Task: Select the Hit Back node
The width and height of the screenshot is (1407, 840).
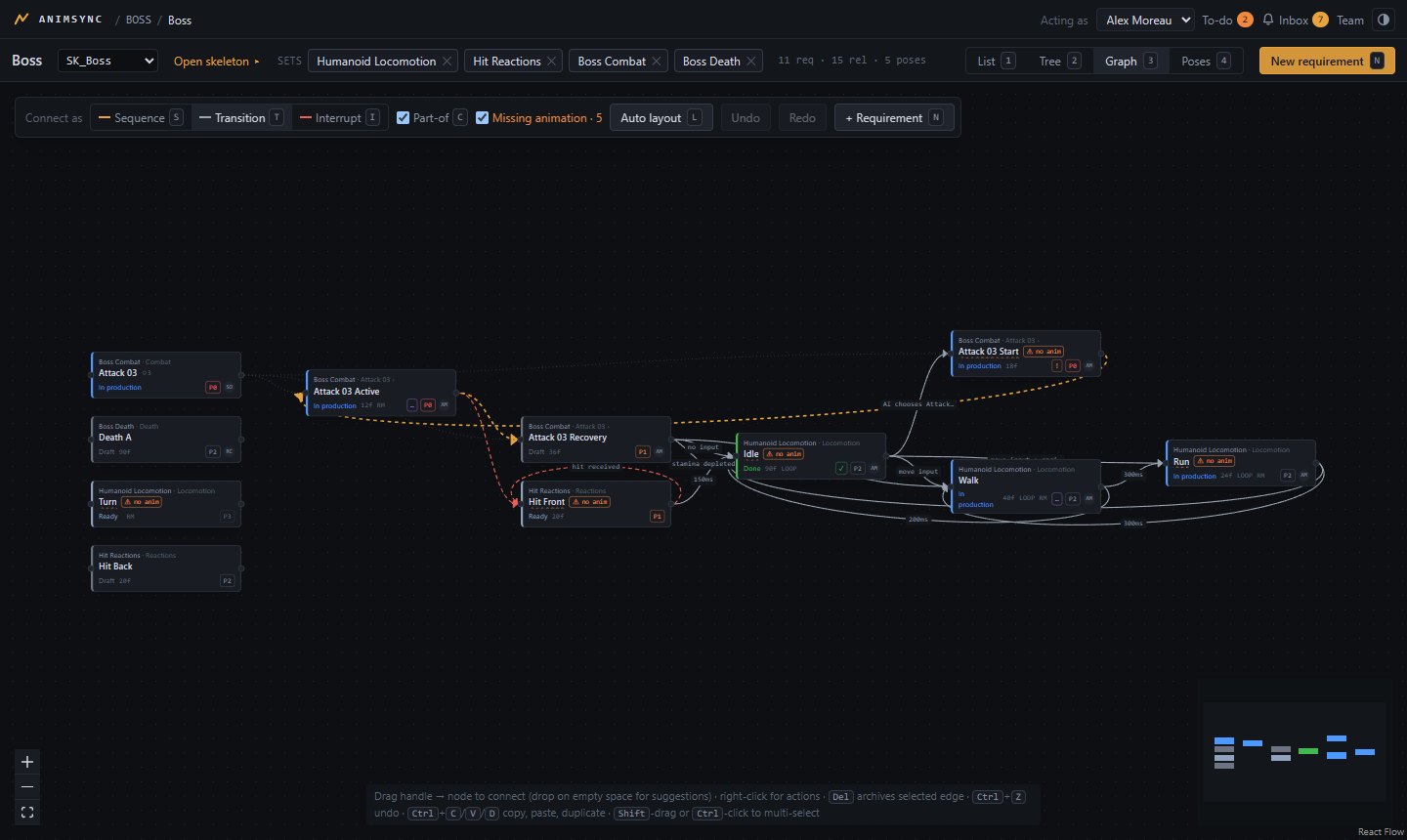Action: point(166,567)
